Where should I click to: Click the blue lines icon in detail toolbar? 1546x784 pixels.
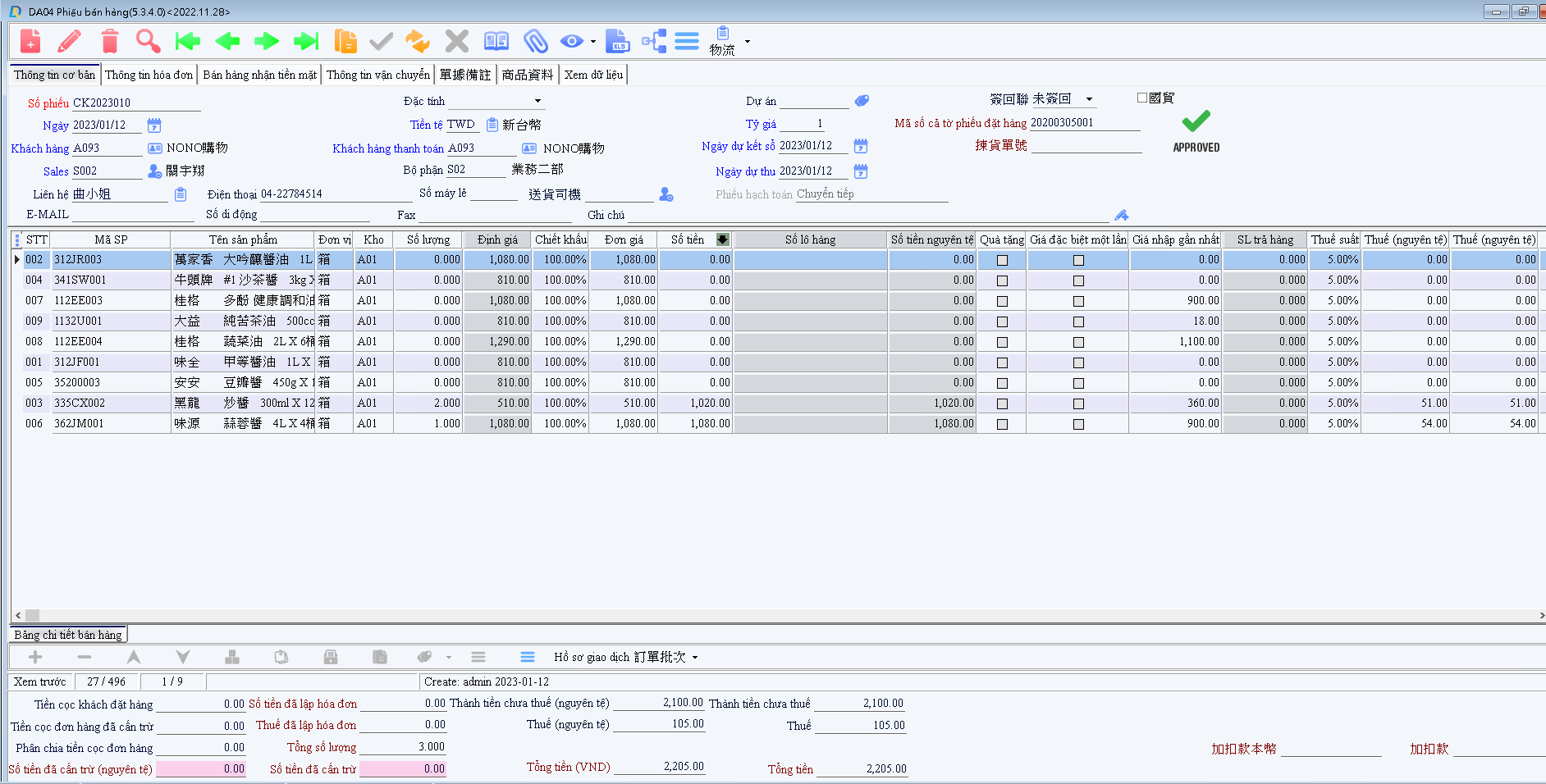coord(528,657)
